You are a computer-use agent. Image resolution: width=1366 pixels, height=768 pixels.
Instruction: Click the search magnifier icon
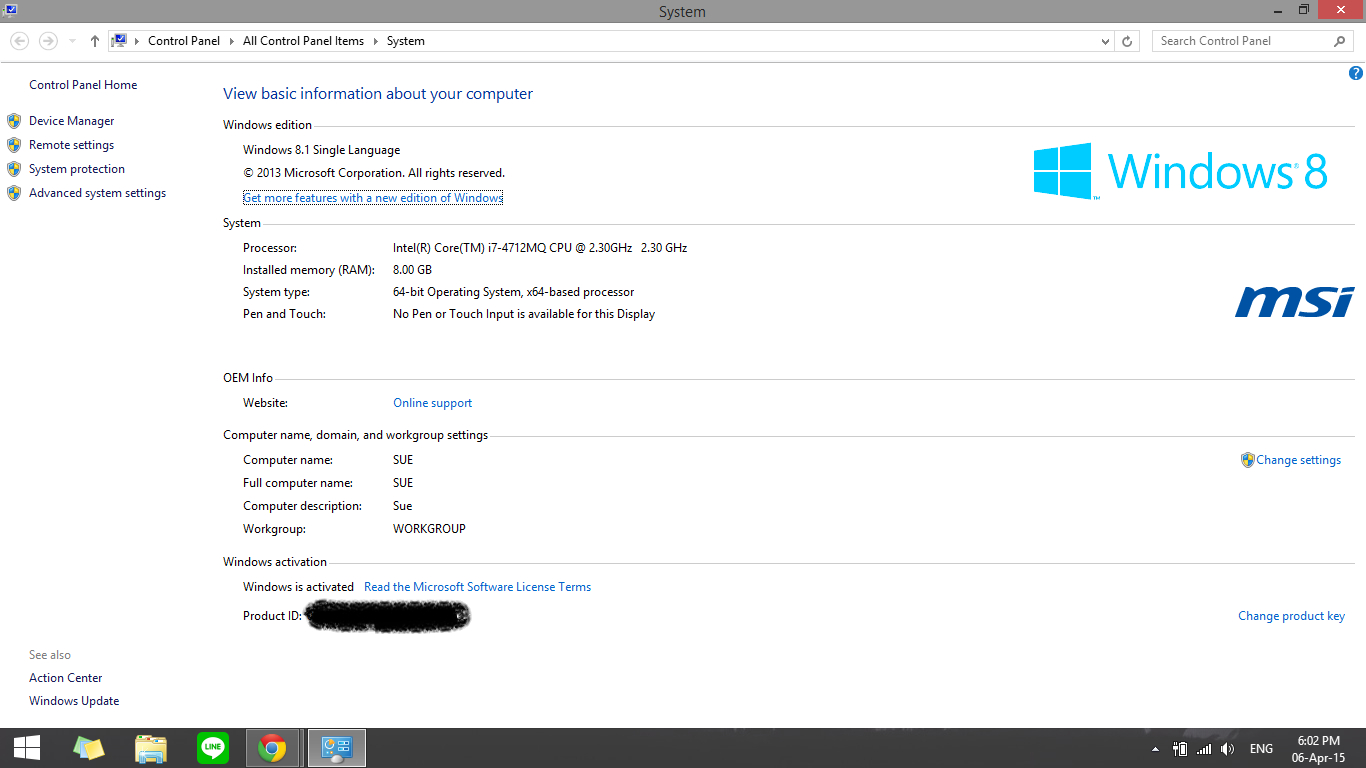click(1340, 41)
